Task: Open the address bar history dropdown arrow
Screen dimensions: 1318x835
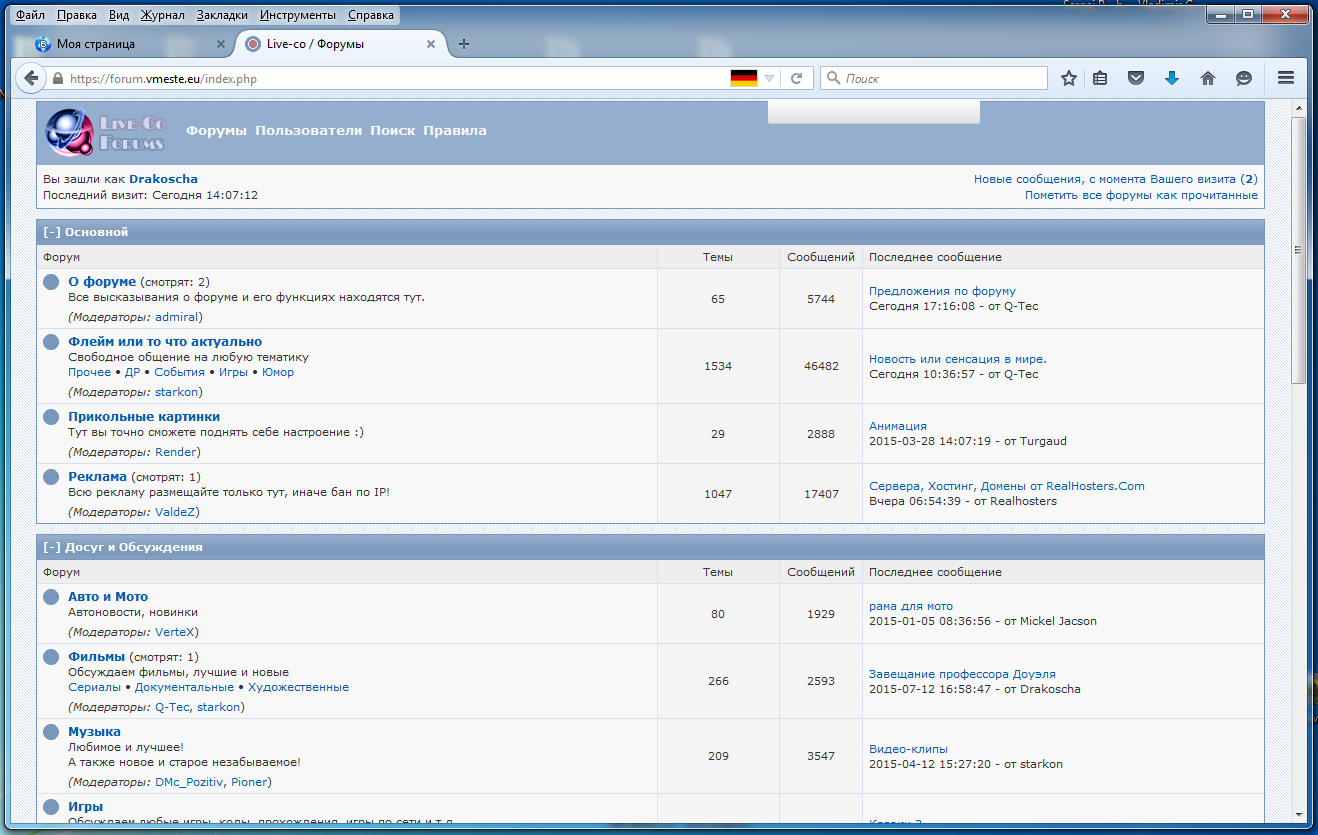Action: click(769, 78)
